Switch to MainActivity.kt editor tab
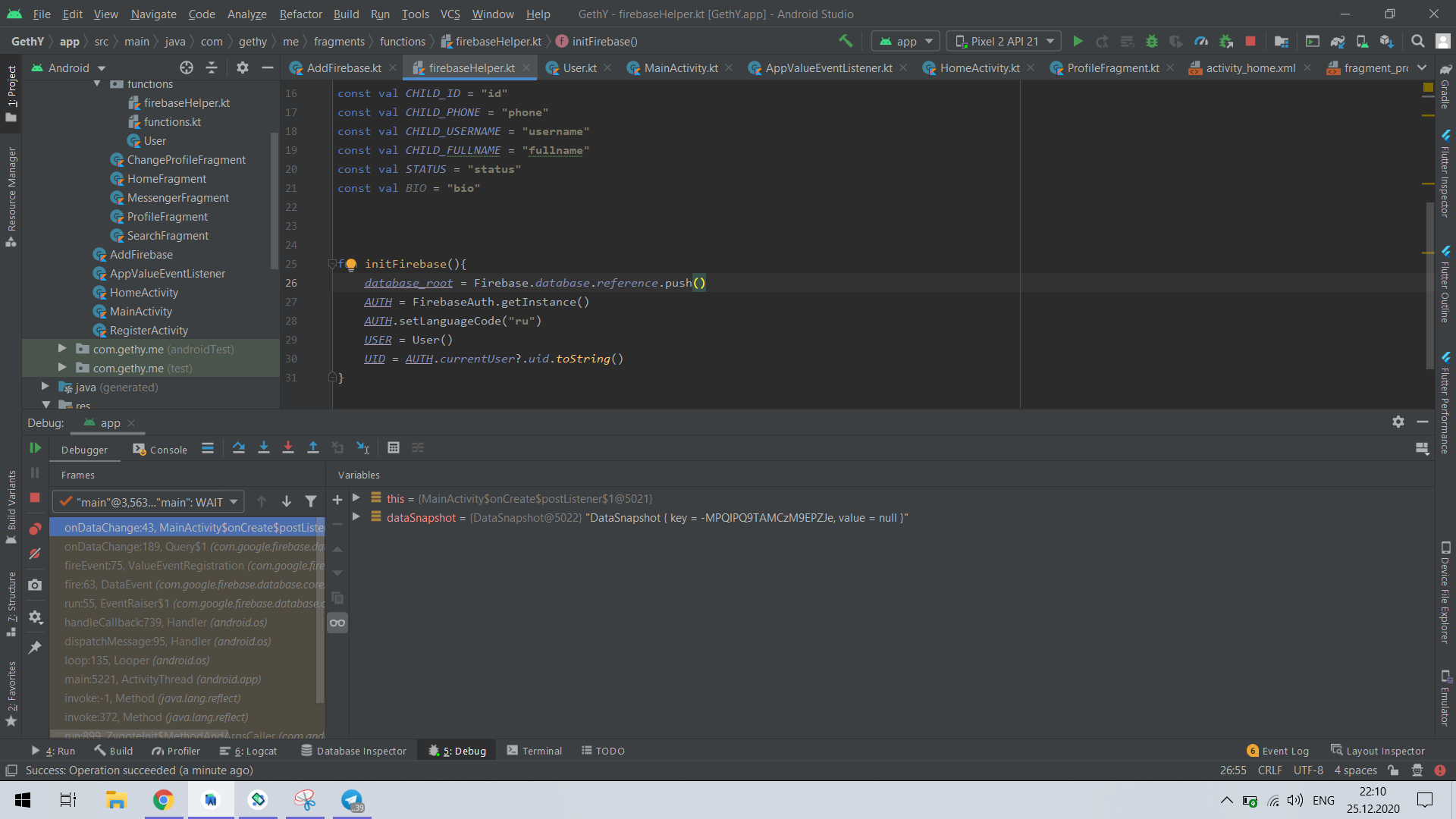The image size is (1456, 819). (x=681, y=67)
